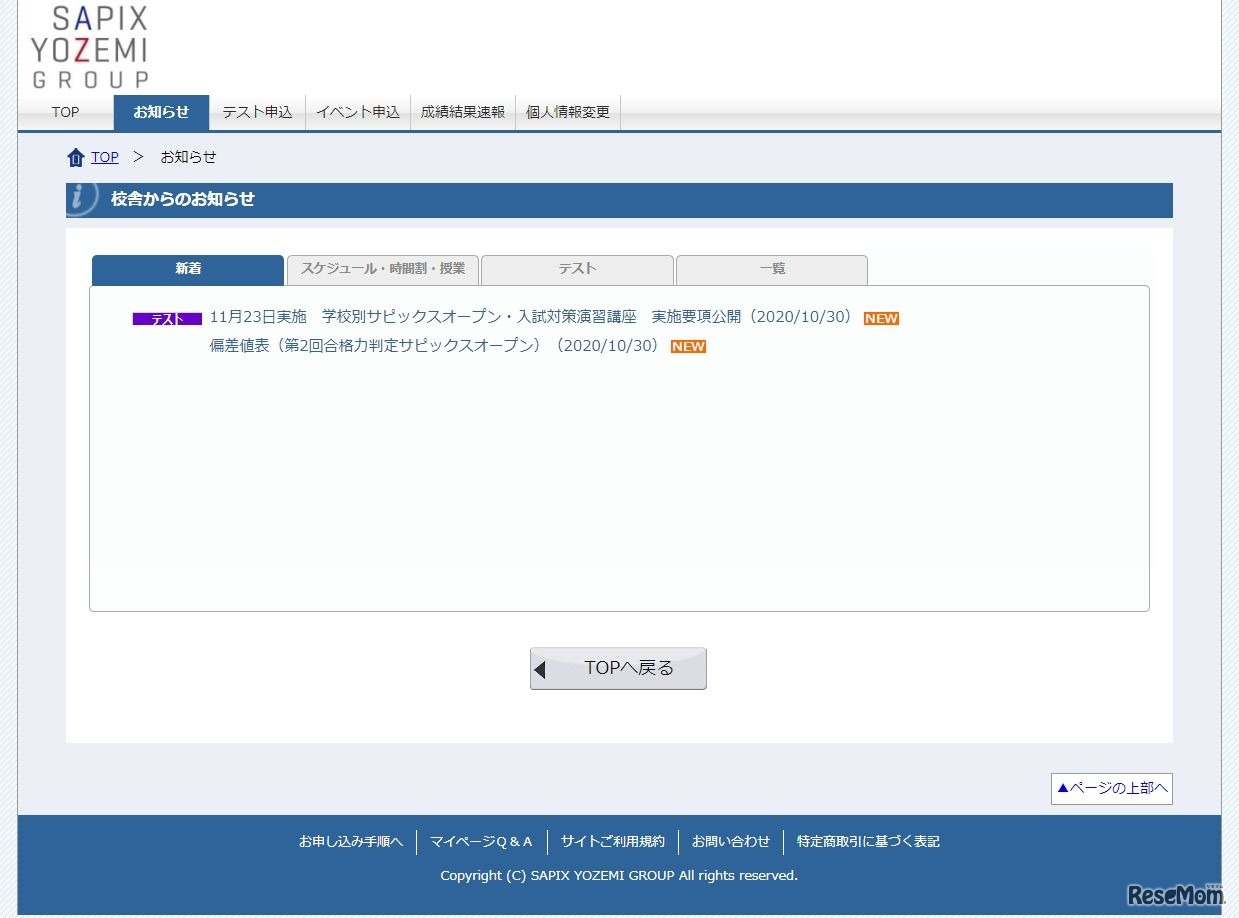
Task: Open the 一覧 tab
Action: click(x=771, y=269)
